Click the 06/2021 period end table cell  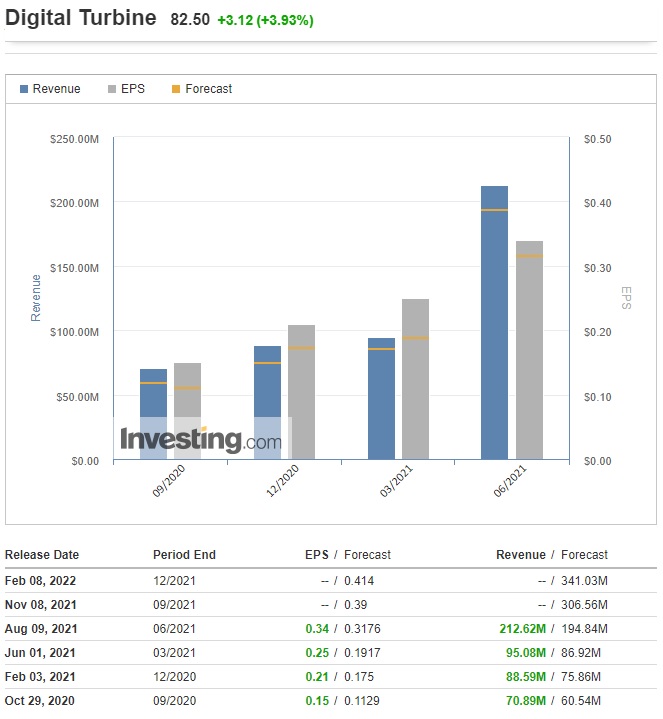point(174,629)
